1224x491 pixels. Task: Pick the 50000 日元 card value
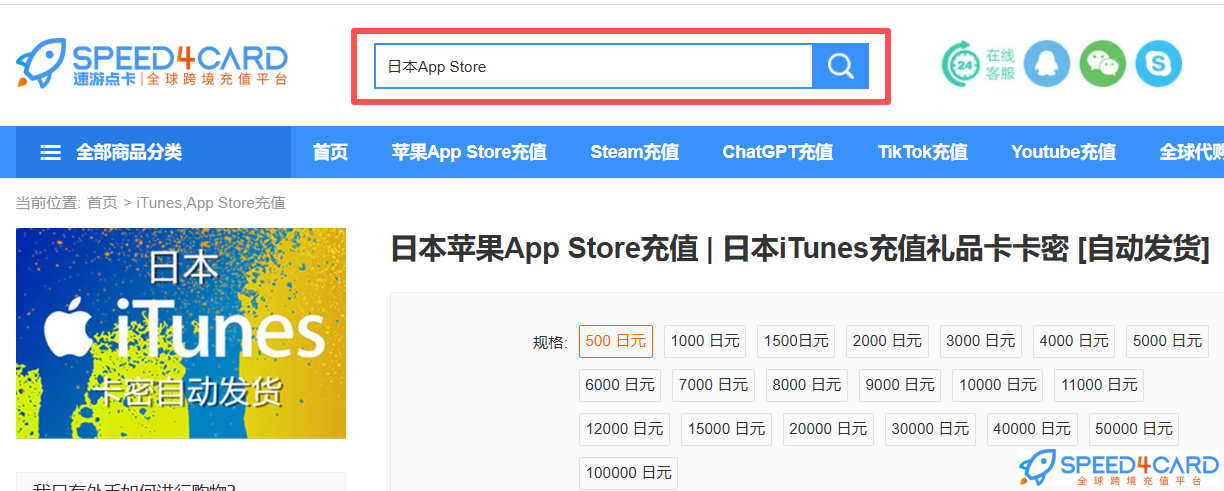pos(1134,429)
